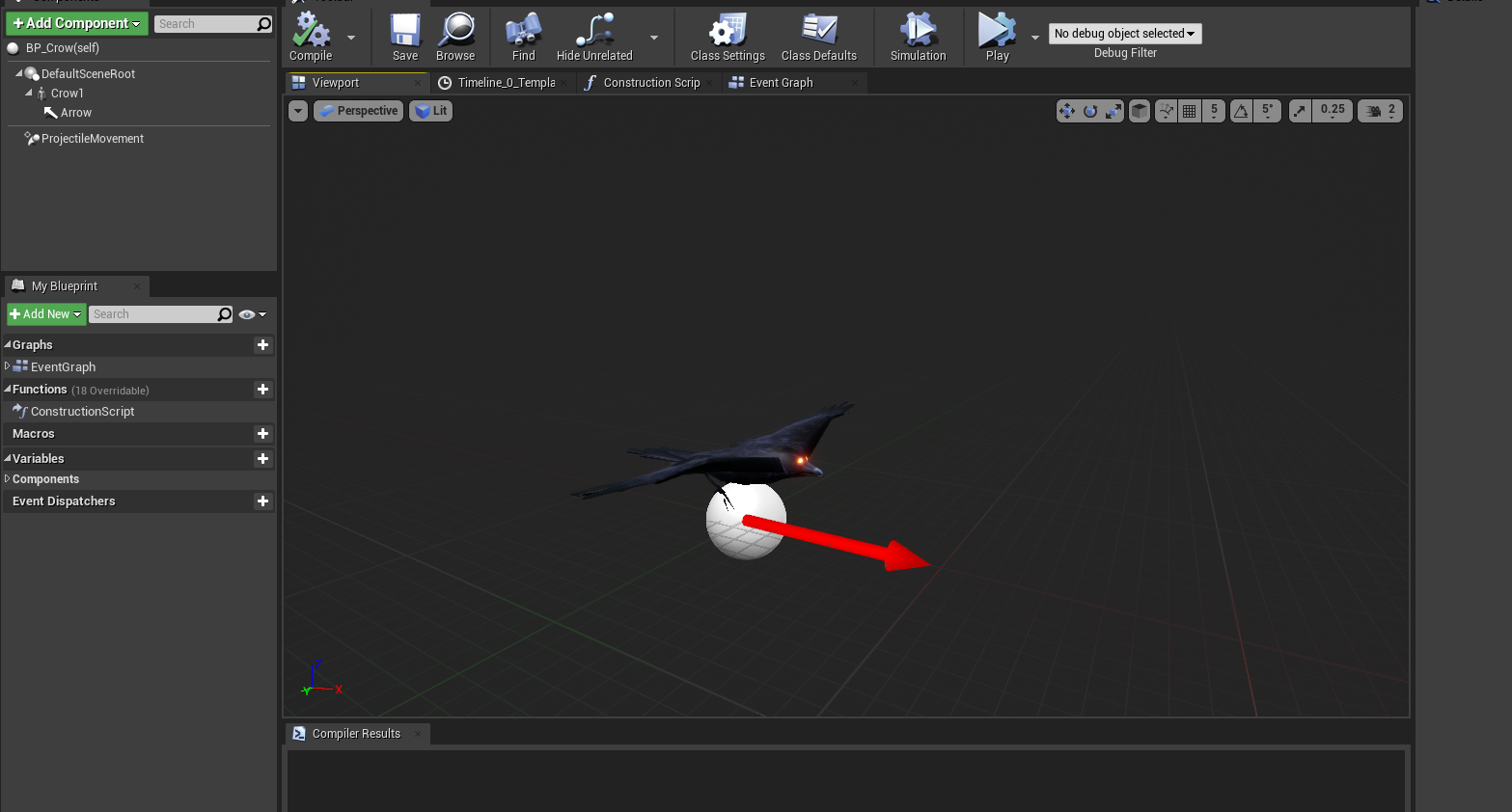Click the Hide Unrelated button
Screen dimensions: 1512x812
tap(594, 37)
